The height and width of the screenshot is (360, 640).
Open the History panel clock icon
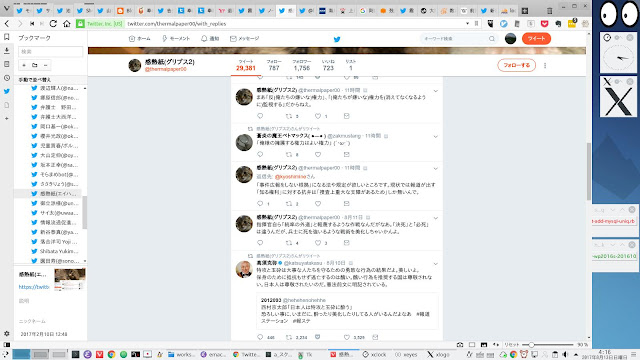(7, 78)
